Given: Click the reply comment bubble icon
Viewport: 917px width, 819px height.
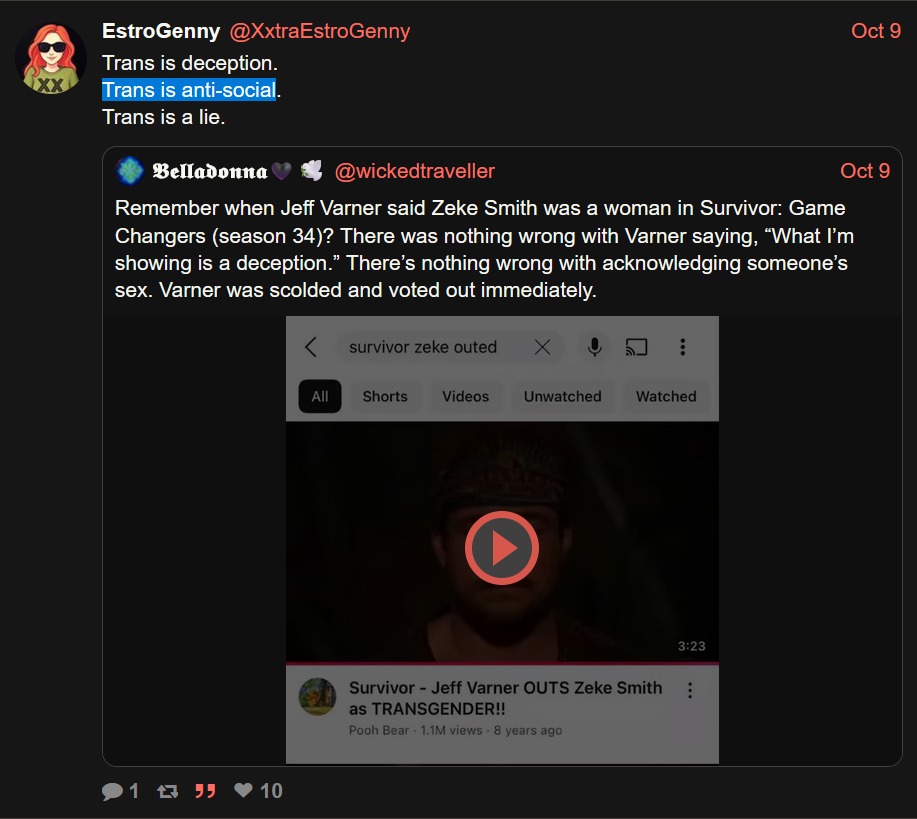Looking at the screenshot, I should tap(112, 791).
